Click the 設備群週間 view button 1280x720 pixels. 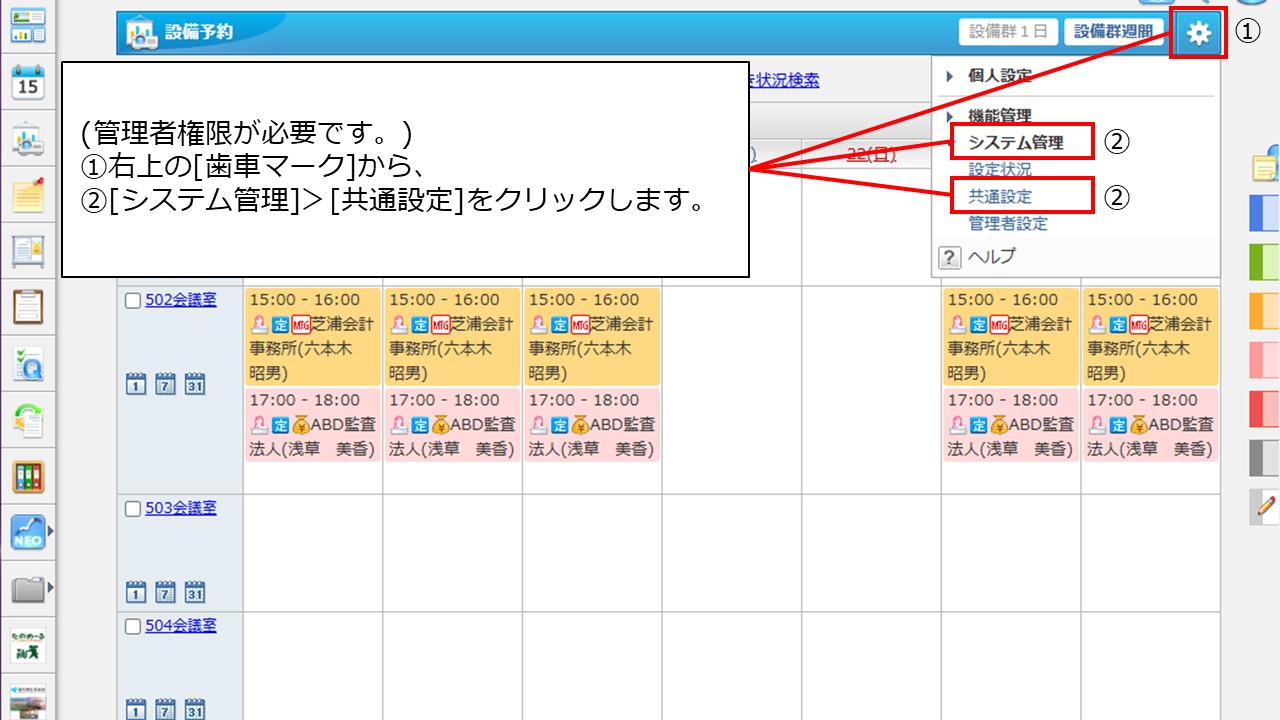(x=1113, y=33)
